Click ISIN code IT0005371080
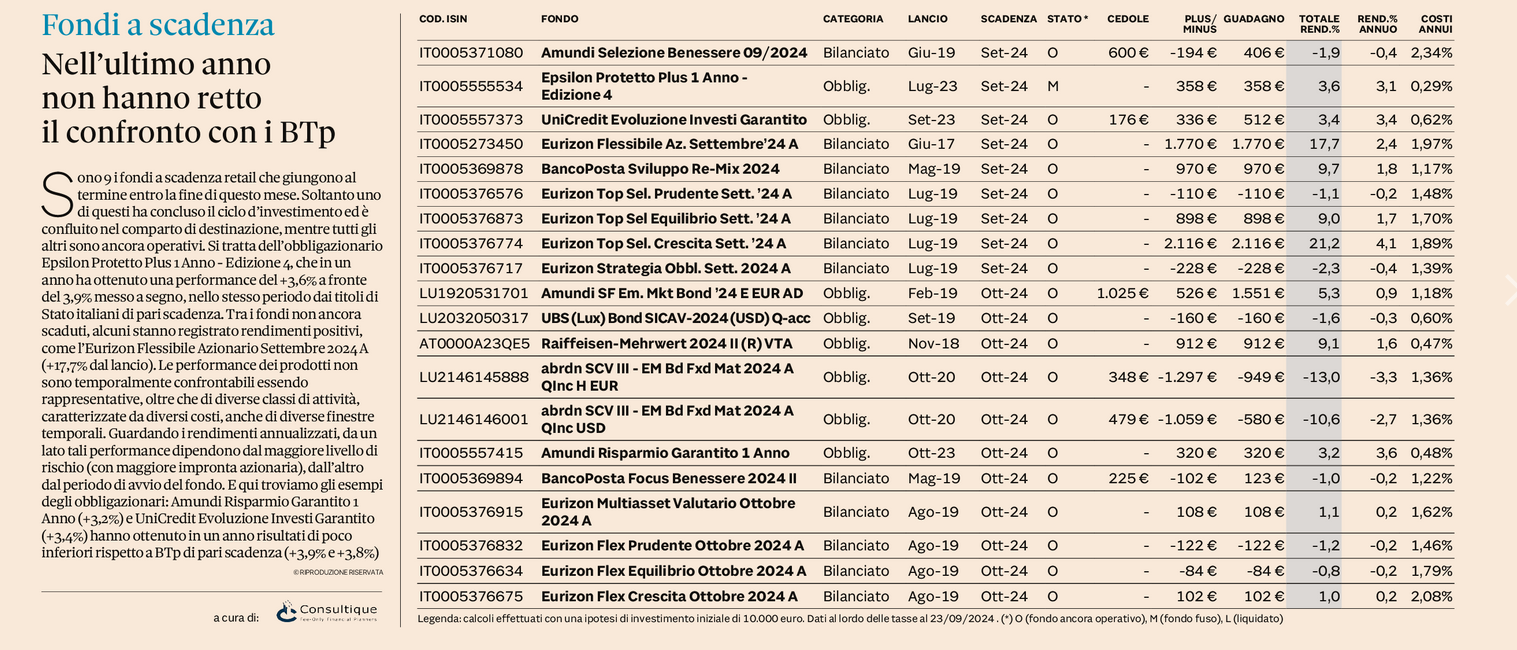Viewport: 1517px width, 650px height. point(471,53)
